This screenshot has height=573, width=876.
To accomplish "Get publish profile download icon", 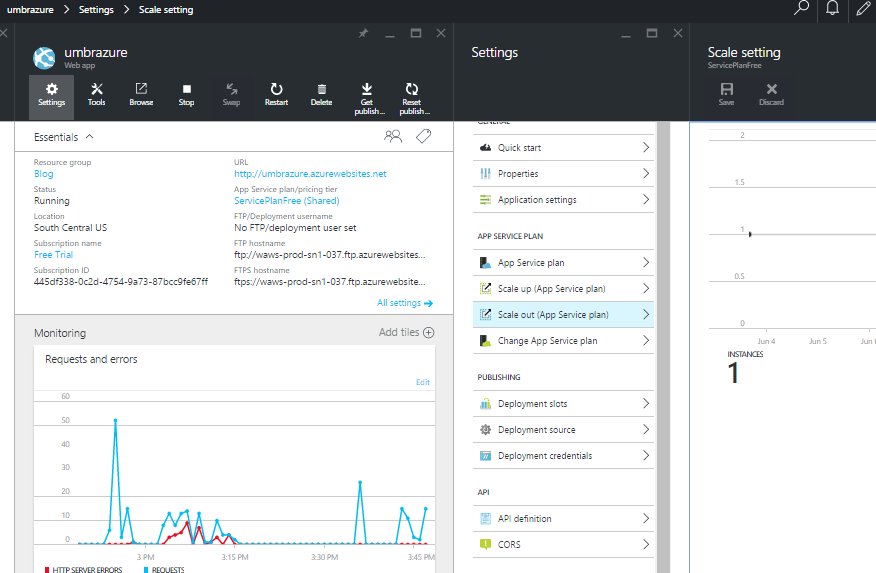I will [366, 89].
